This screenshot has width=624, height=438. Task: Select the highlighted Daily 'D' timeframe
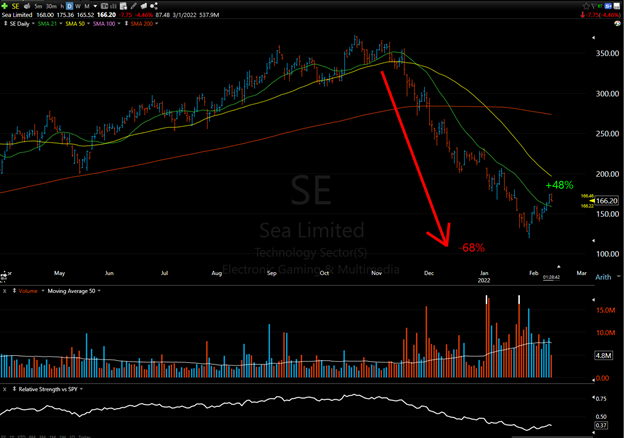tap(69, 6)
